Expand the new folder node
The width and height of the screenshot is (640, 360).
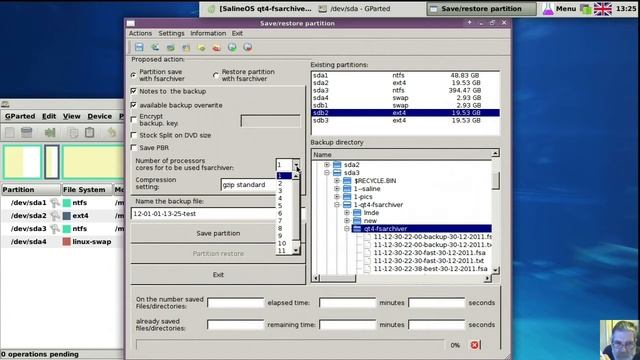point(347,221)
